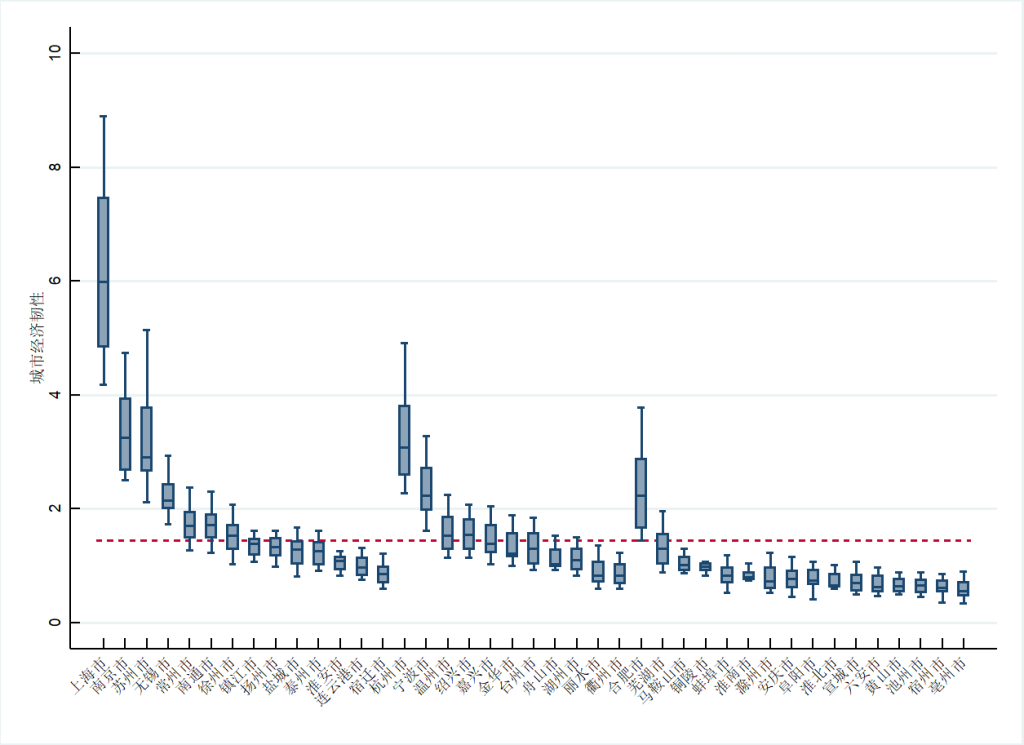Select the x-axis label 舟山市

click(541, 676)
